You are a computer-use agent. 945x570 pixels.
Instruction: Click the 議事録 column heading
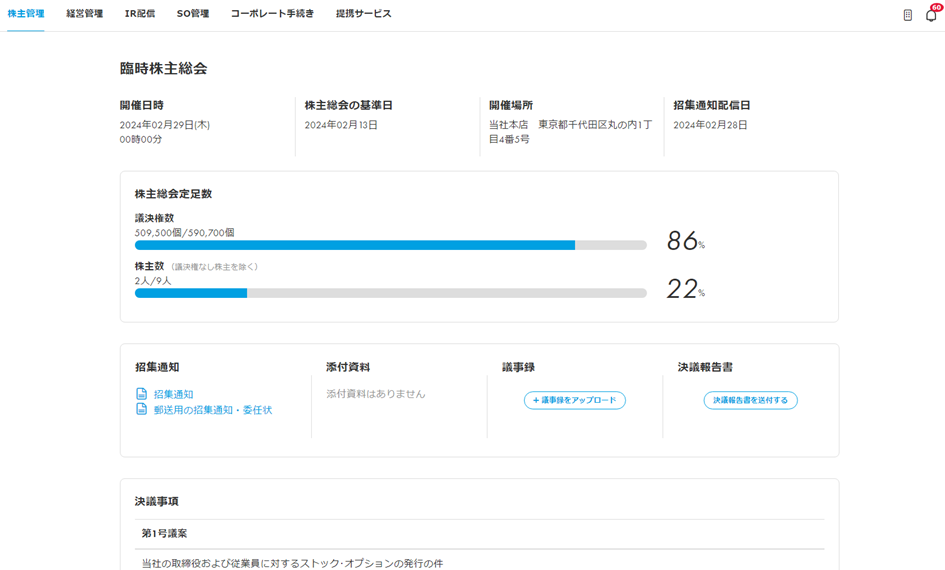(518, 367)
